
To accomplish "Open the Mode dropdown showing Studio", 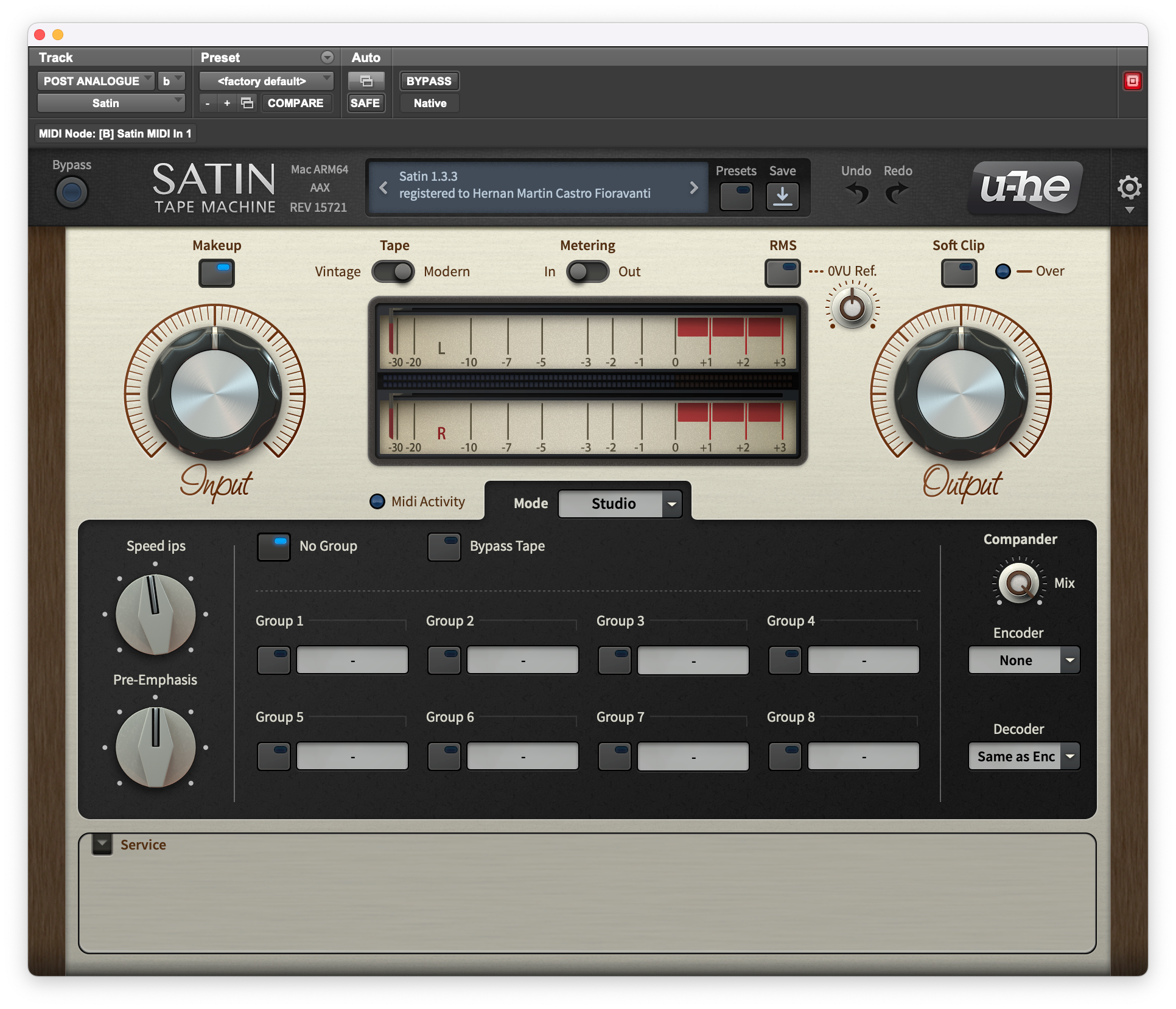I will (x=620, y=503).
